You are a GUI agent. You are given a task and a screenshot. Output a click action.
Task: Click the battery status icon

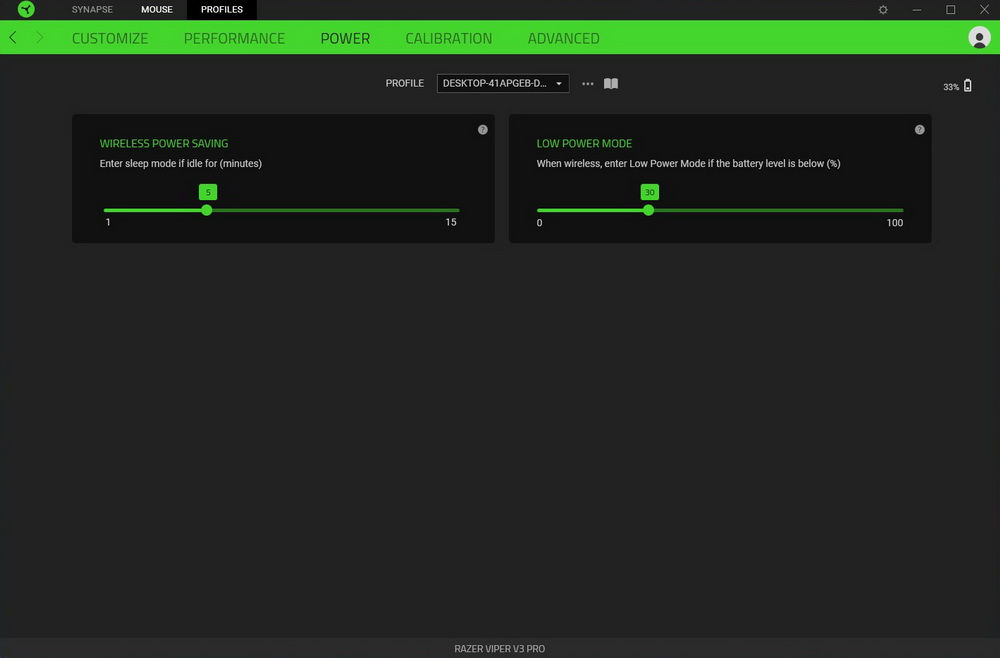click(x=967, y=86)
